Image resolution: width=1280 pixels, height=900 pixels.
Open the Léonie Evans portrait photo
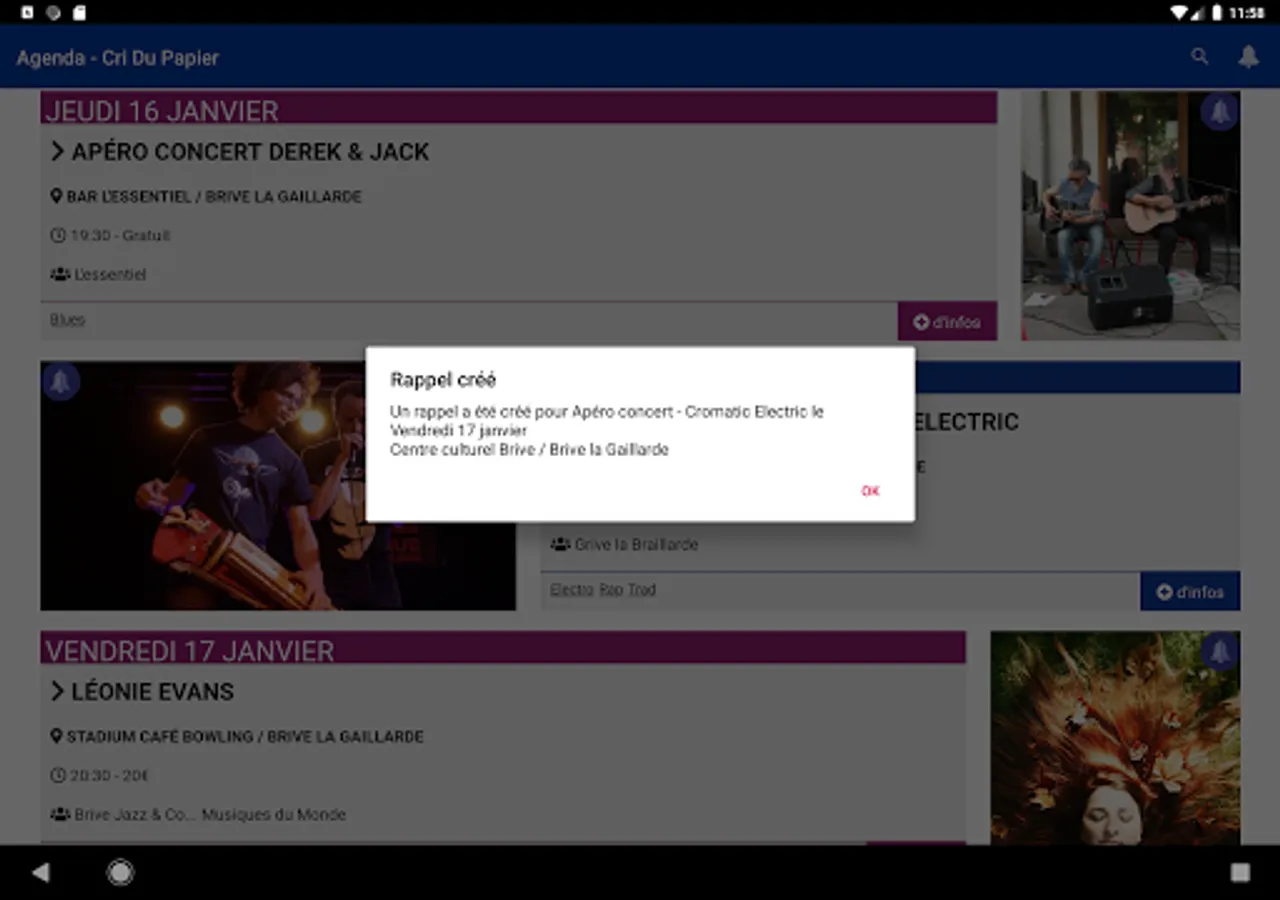pos(1115,738)
